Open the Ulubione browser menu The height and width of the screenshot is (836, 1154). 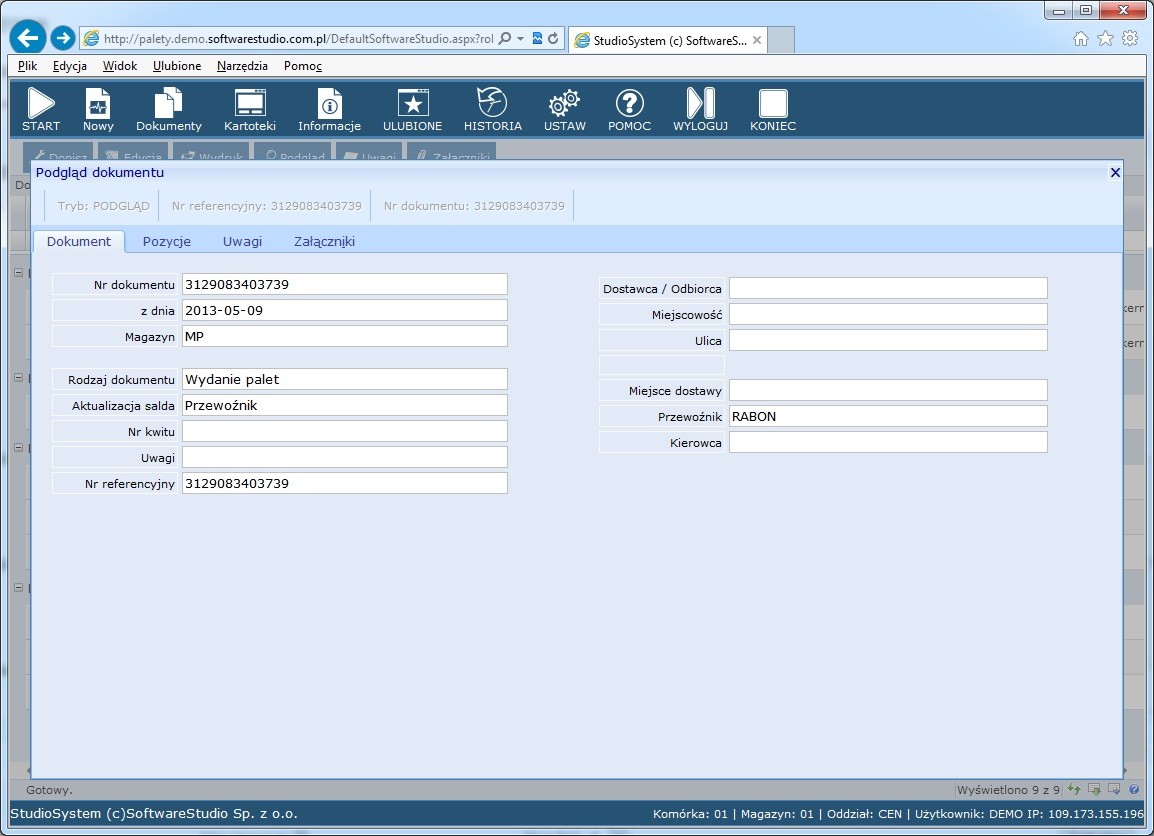177,66
